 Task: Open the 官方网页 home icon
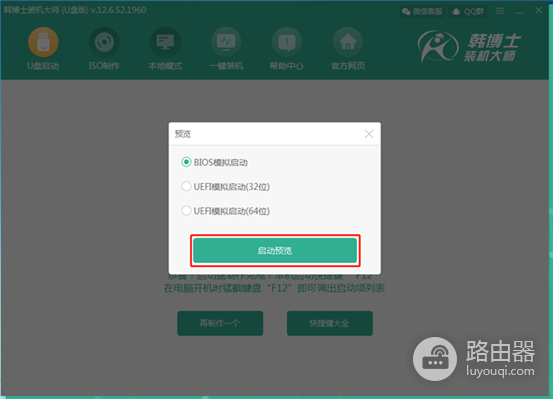(x=348, y=42)
